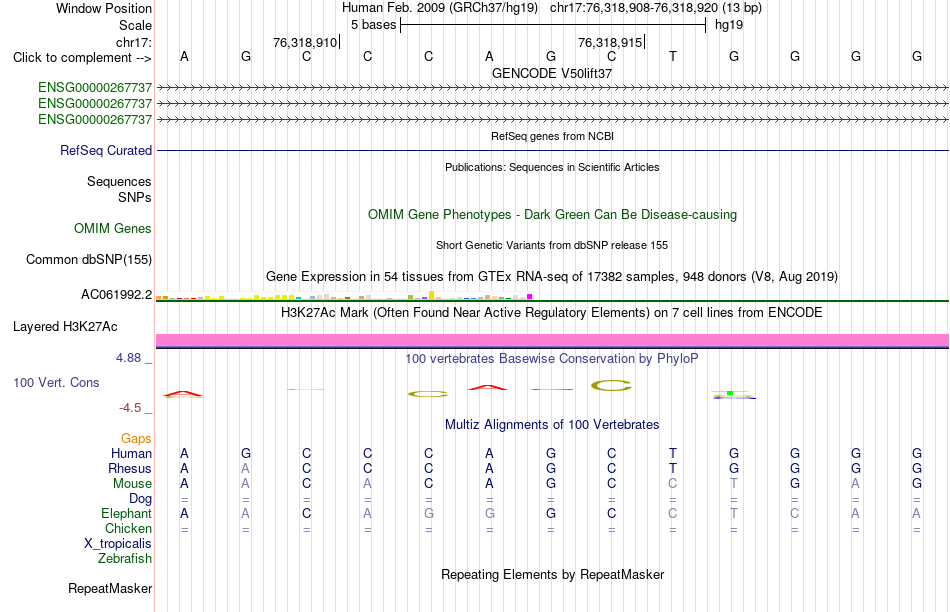The width and height of the screenshot is (950, 612).
Task: Click the '5 bases' scale bar label
Action: (x=373, y=25)
